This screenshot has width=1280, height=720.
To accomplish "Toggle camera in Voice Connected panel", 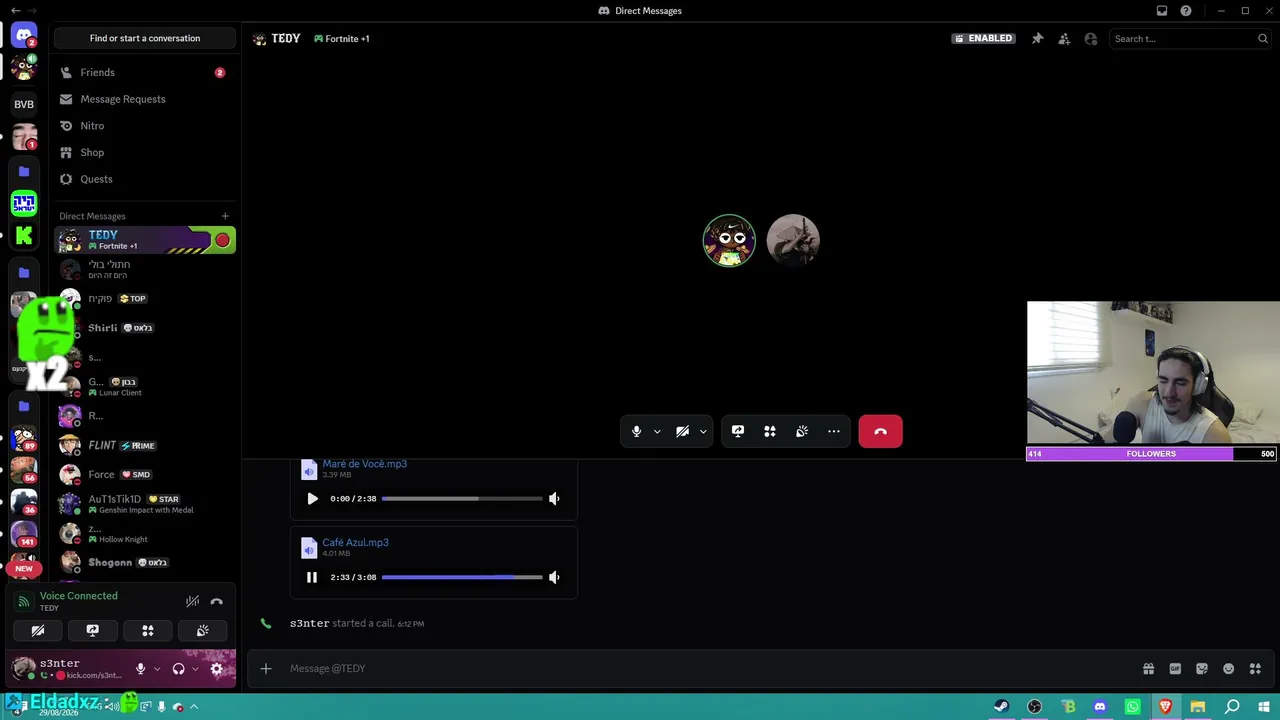I will [x=38, y=631].
